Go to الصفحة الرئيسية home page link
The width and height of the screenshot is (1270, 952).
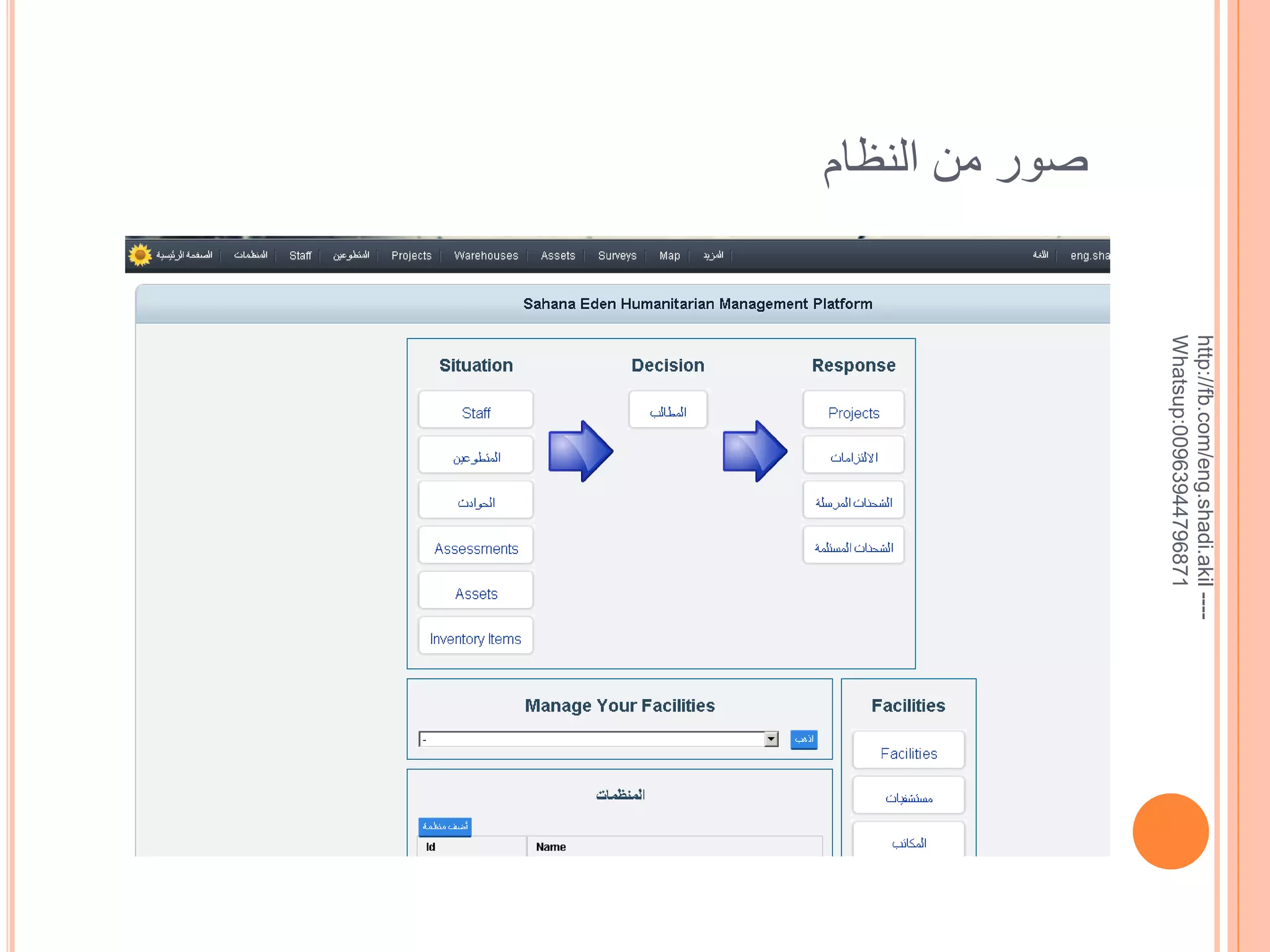tap(184, 255)
